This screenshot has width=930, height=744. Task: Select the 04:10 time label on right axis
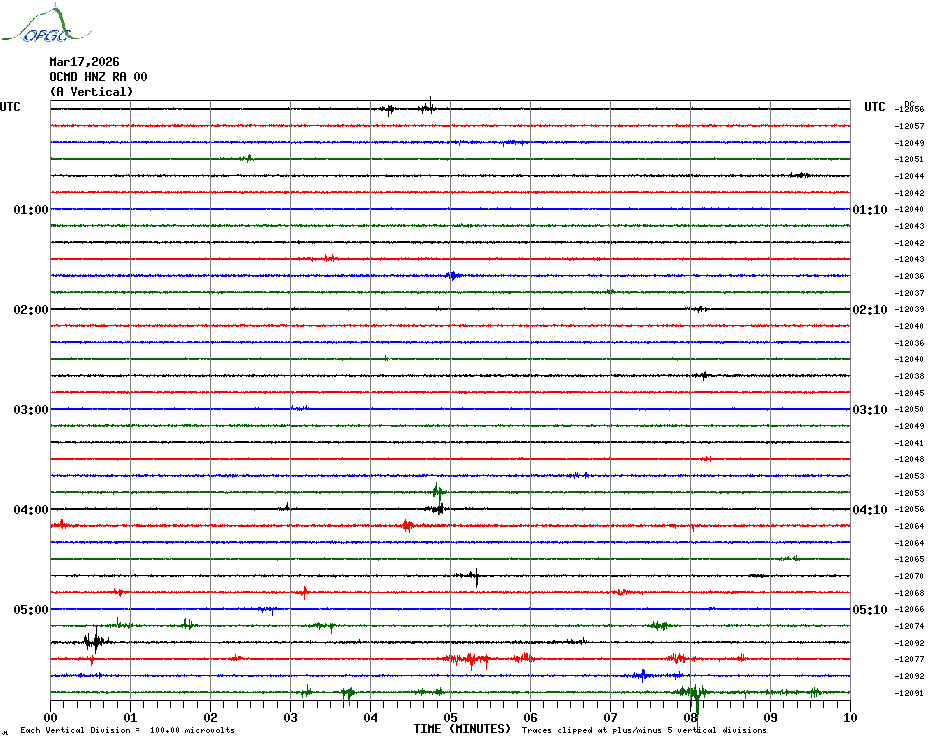(869, 510)
